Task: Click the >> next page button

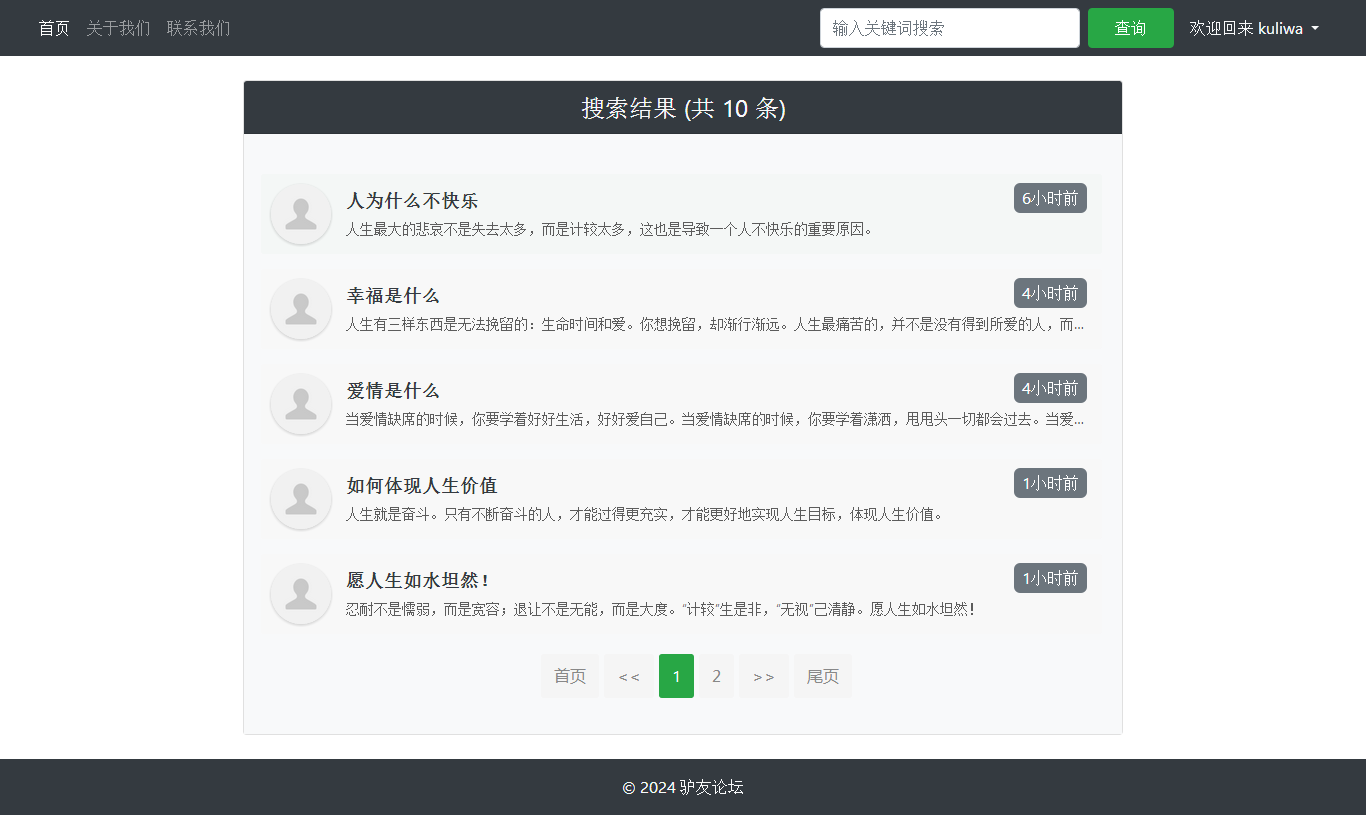Action: tap(763, 676)
